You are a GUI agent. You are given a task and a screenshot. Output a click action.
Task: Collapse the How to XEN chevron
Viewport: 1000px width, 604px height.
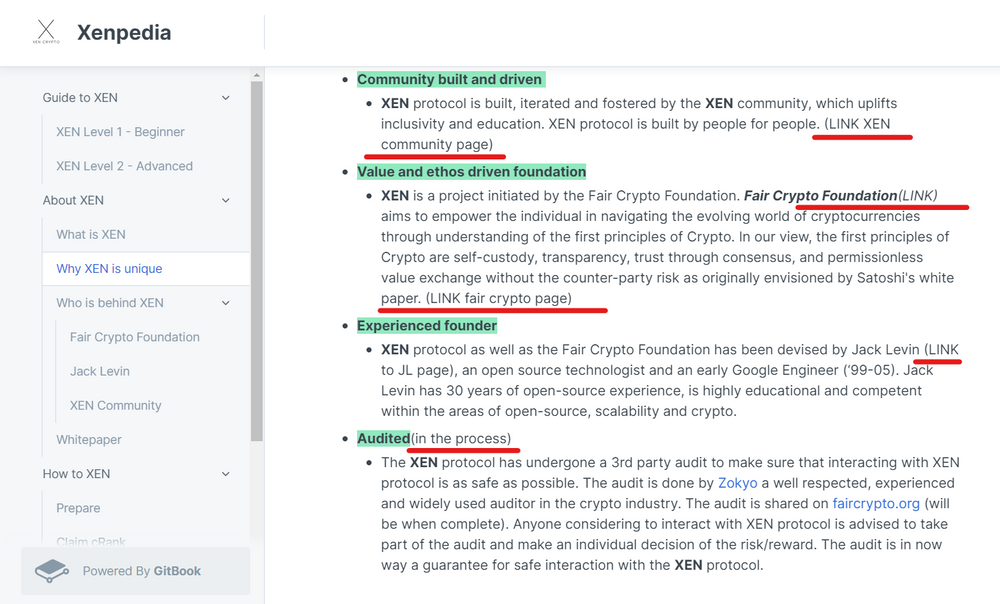click(x=226, y=474)
